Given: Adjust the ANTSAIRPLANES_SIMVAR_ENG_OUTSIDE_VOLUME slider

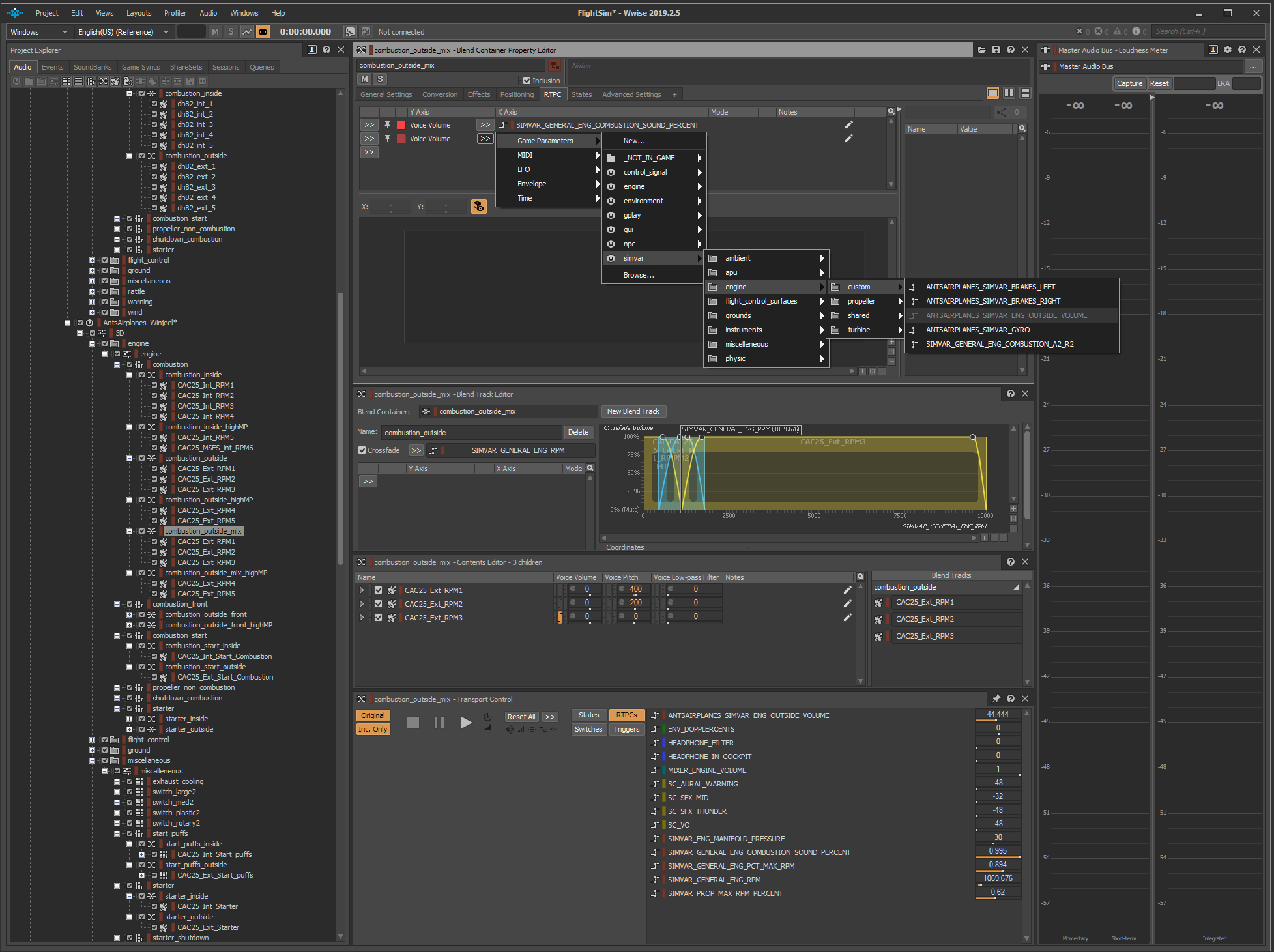Looking at the screenshot, I should (x=998, y=715).
